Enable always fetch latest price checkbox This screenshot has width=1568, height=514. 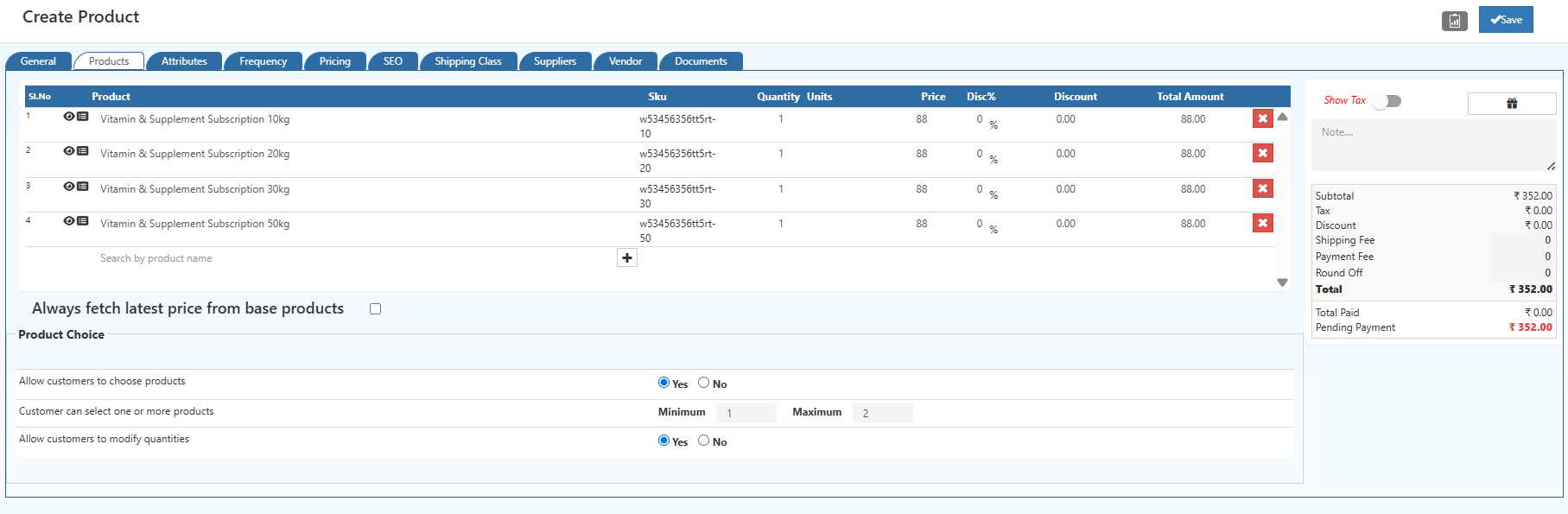[376, 309]
